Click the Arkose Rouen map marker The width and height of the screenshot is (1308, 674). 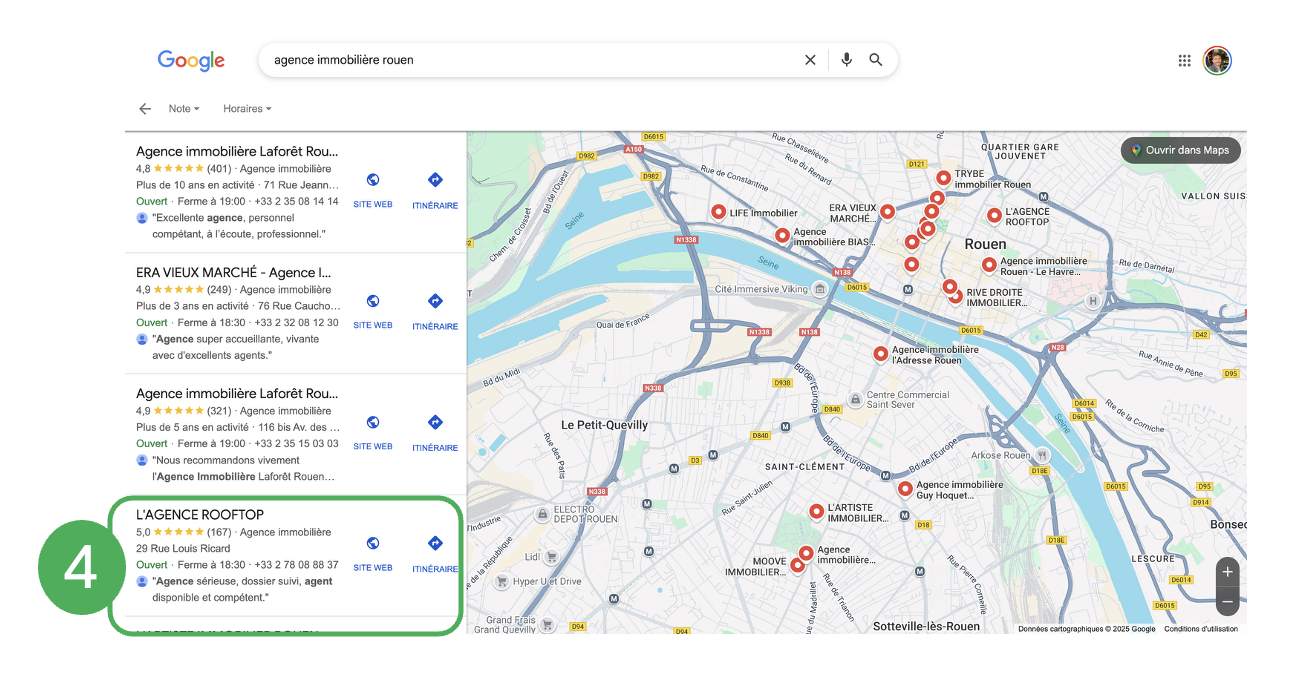click(x=1043, y=455)
